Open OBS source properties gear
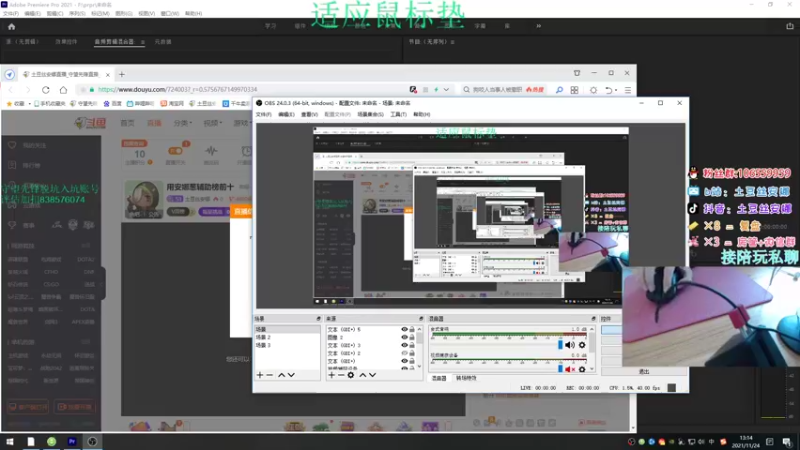 click(x=351, y=375)
